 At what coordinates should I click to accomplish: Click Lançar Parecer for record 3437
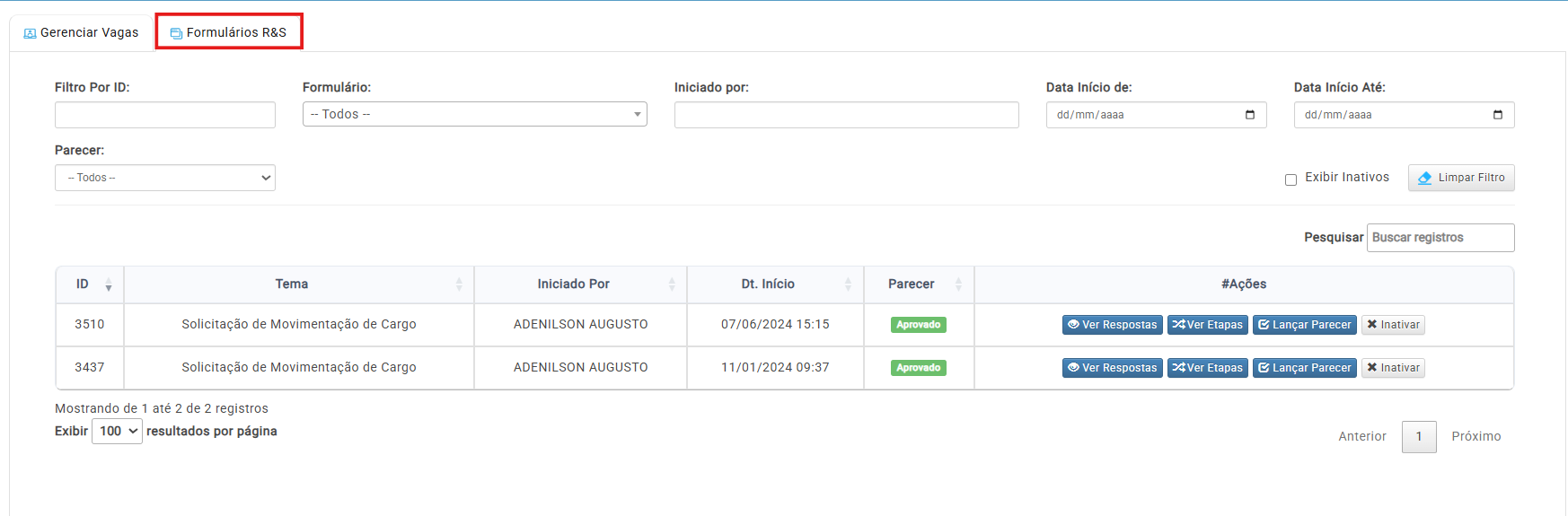pos(1304,368)
